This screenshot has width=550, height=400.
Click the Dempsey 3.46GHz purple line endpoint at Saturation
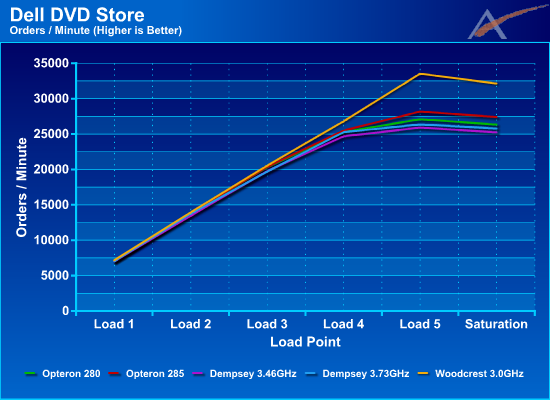coord(496,132)
